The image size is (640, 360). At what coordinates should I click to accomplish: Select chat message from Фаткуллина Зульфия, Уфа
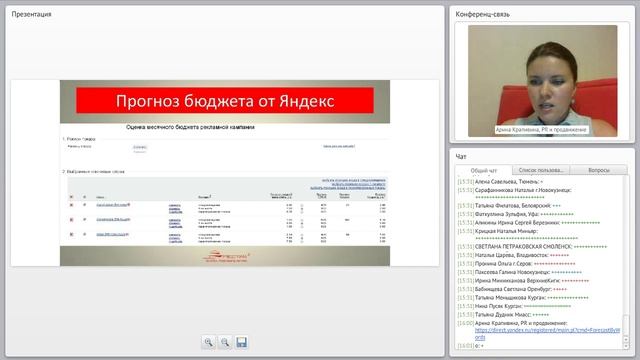pyautogui.click(x=516, y=214)
